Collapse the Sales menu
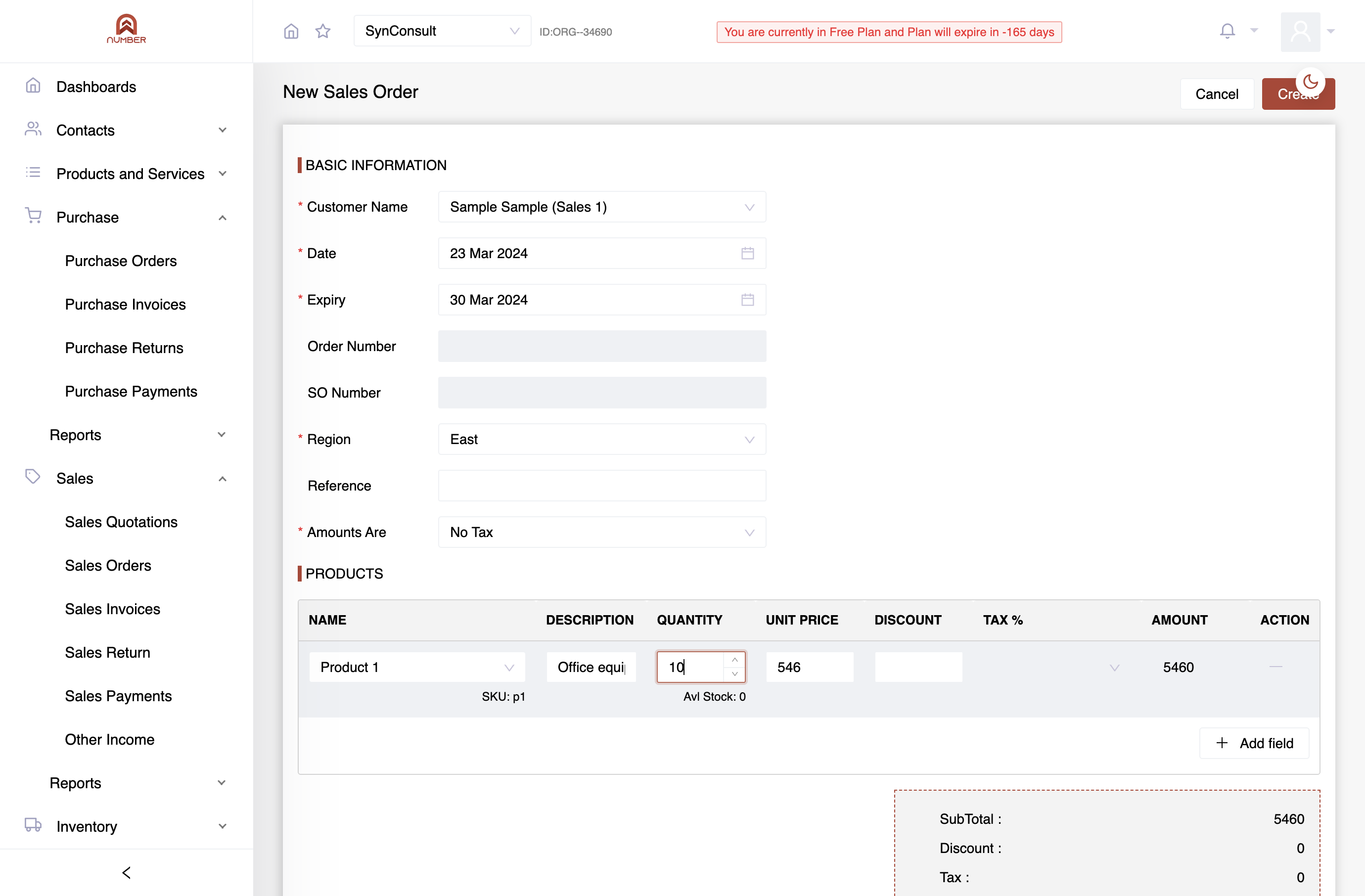 point(126,478)
